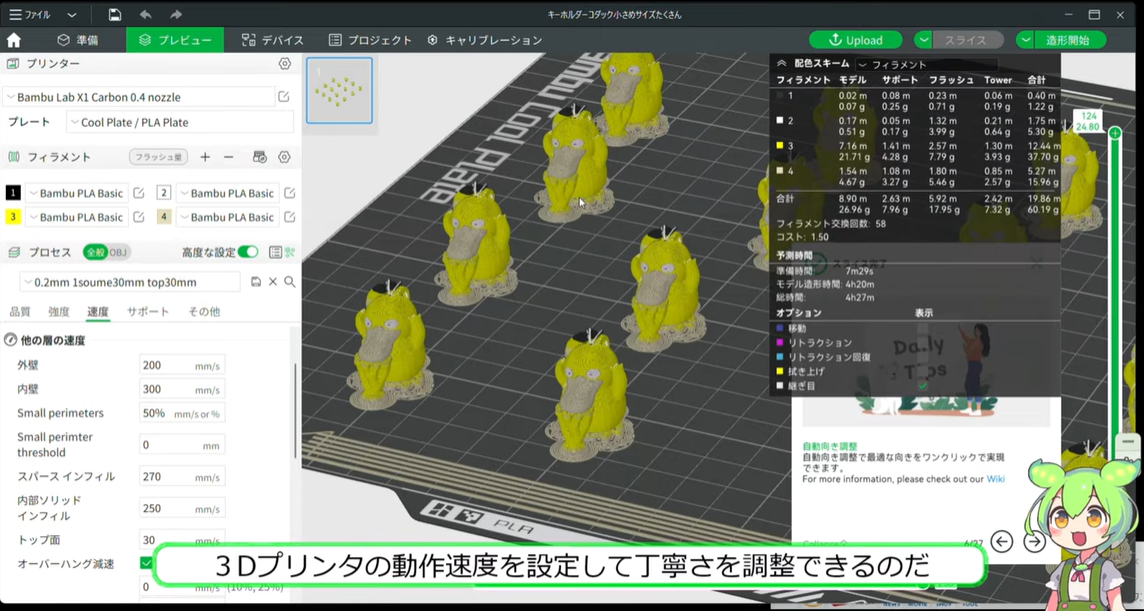The height and width of the screenshot is (611, 1144).
Task: Switch to the プレビュー tab
Action: [175, 40]
